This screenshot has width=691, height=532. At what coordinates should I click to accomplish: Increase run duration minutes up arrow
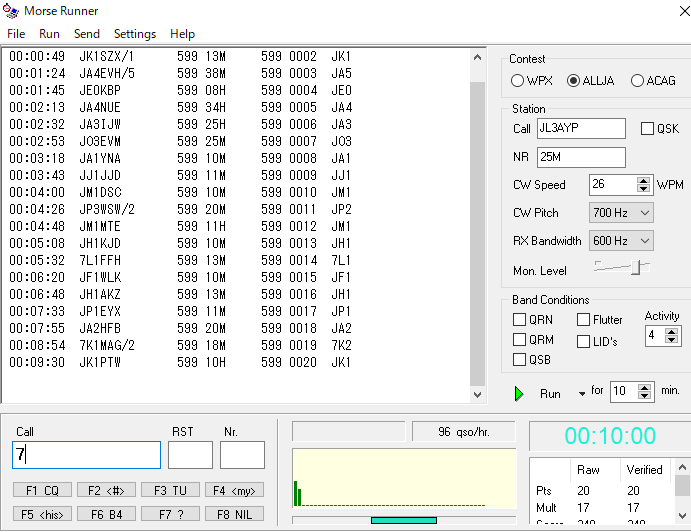pos(644,387)
